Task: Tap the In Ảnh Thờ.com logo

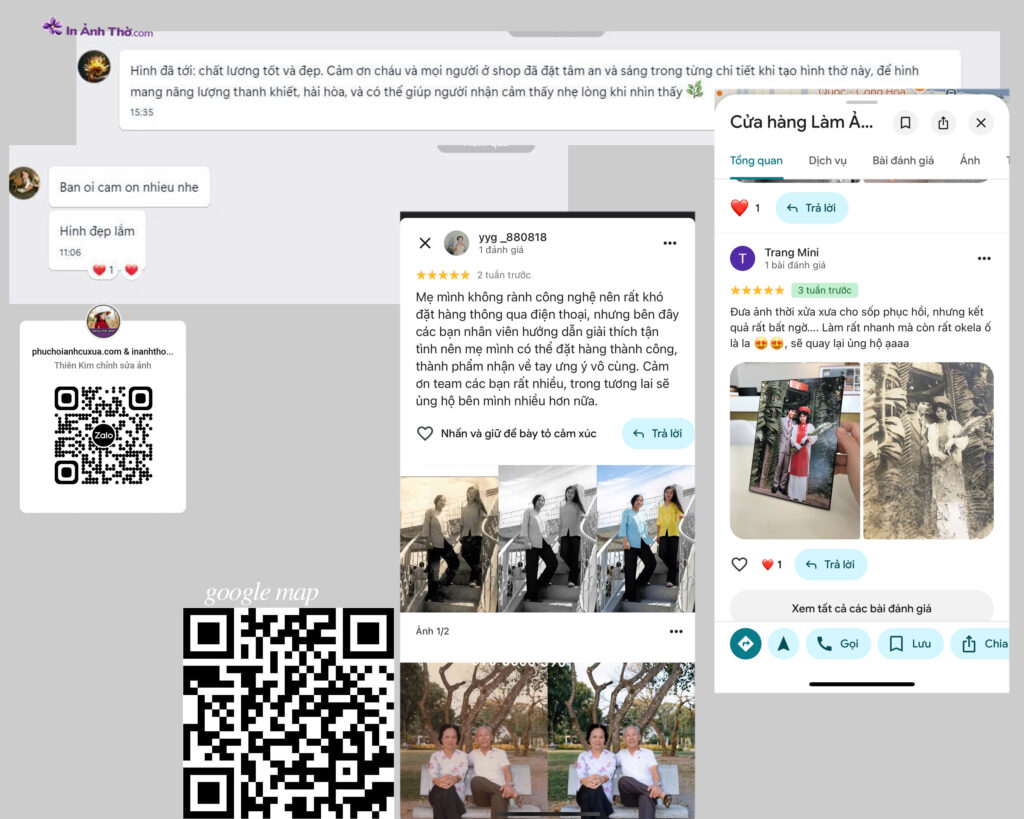Action: coord(98,28)
